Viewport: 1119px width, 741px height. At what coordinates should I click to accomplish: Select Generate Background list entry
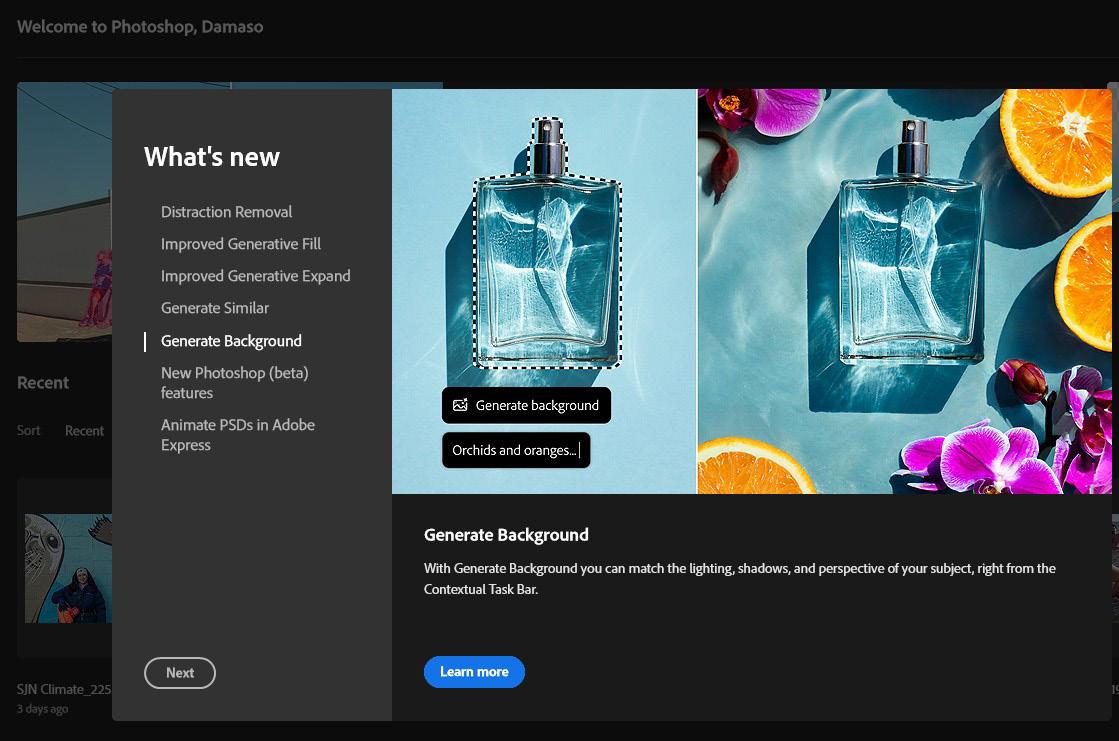tap(231, 341)
